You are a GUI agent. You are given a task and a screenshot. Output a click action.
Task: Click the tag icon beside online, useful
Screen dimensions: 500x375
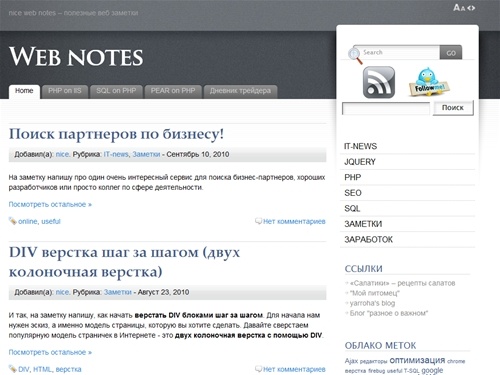coord(12,221)
